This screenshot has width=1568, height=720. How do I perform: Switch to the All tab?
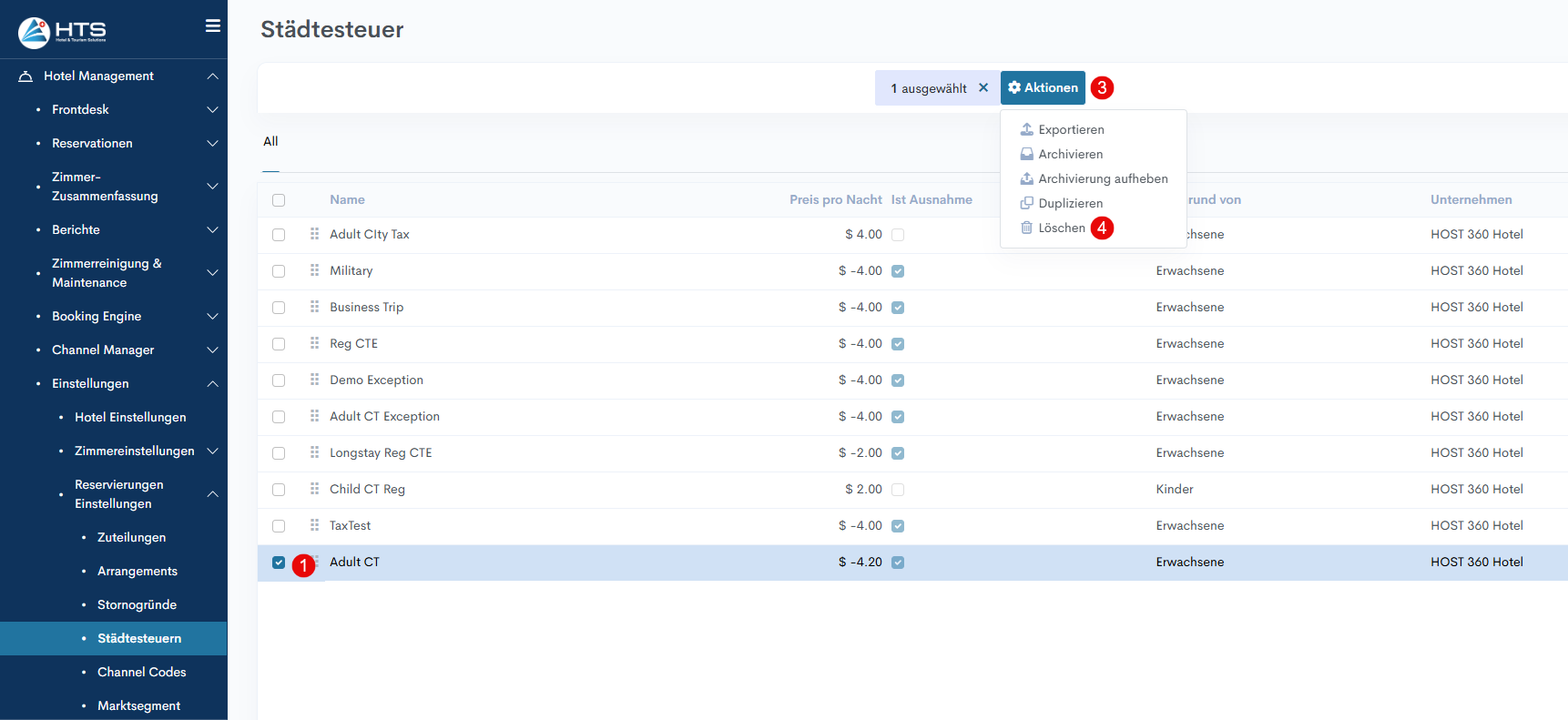tap(270, 141)
